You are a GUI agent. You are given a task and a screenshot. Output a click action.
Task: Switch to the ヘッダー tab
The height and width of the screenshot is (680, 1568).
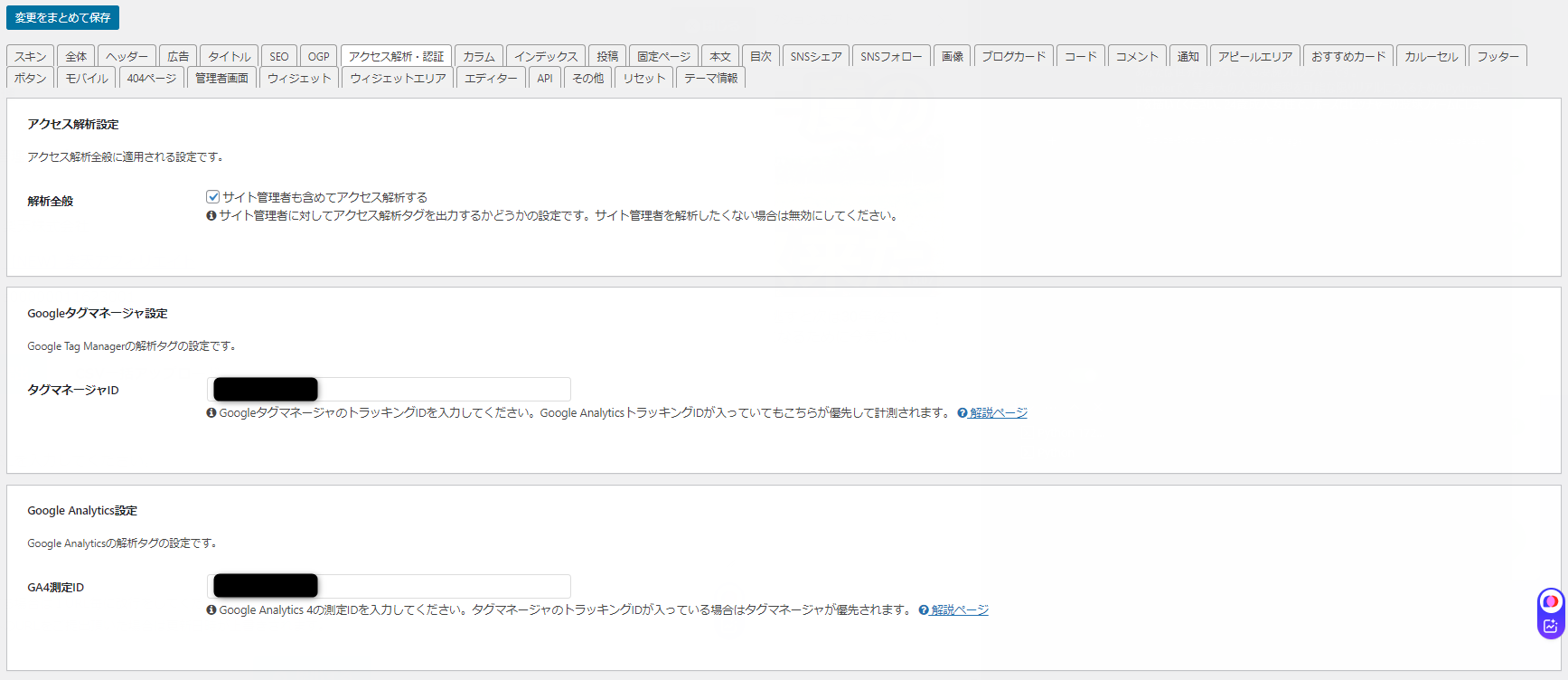127,56
